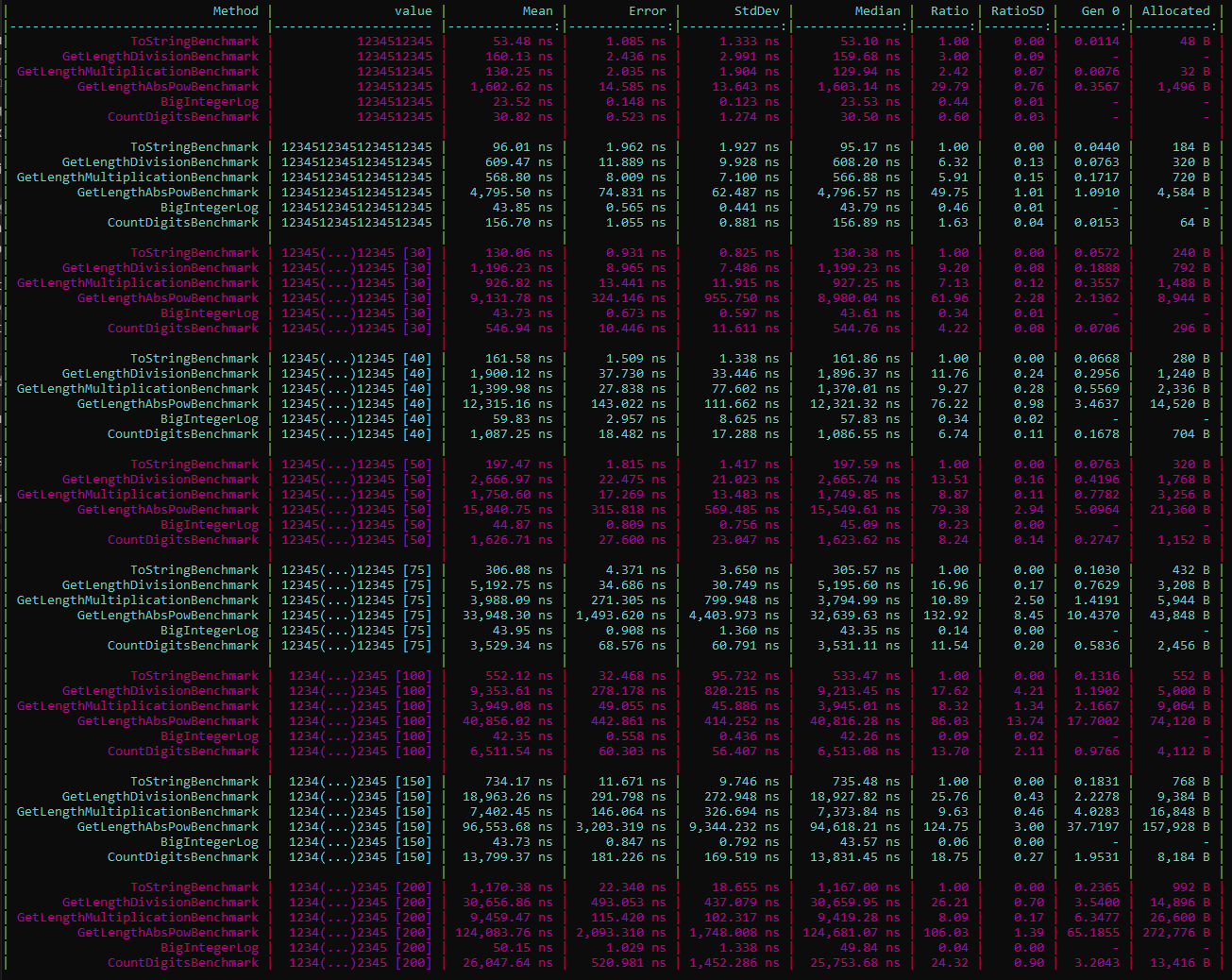
Task: Select the error value 315.818 ns
Action: click(629, 510)
